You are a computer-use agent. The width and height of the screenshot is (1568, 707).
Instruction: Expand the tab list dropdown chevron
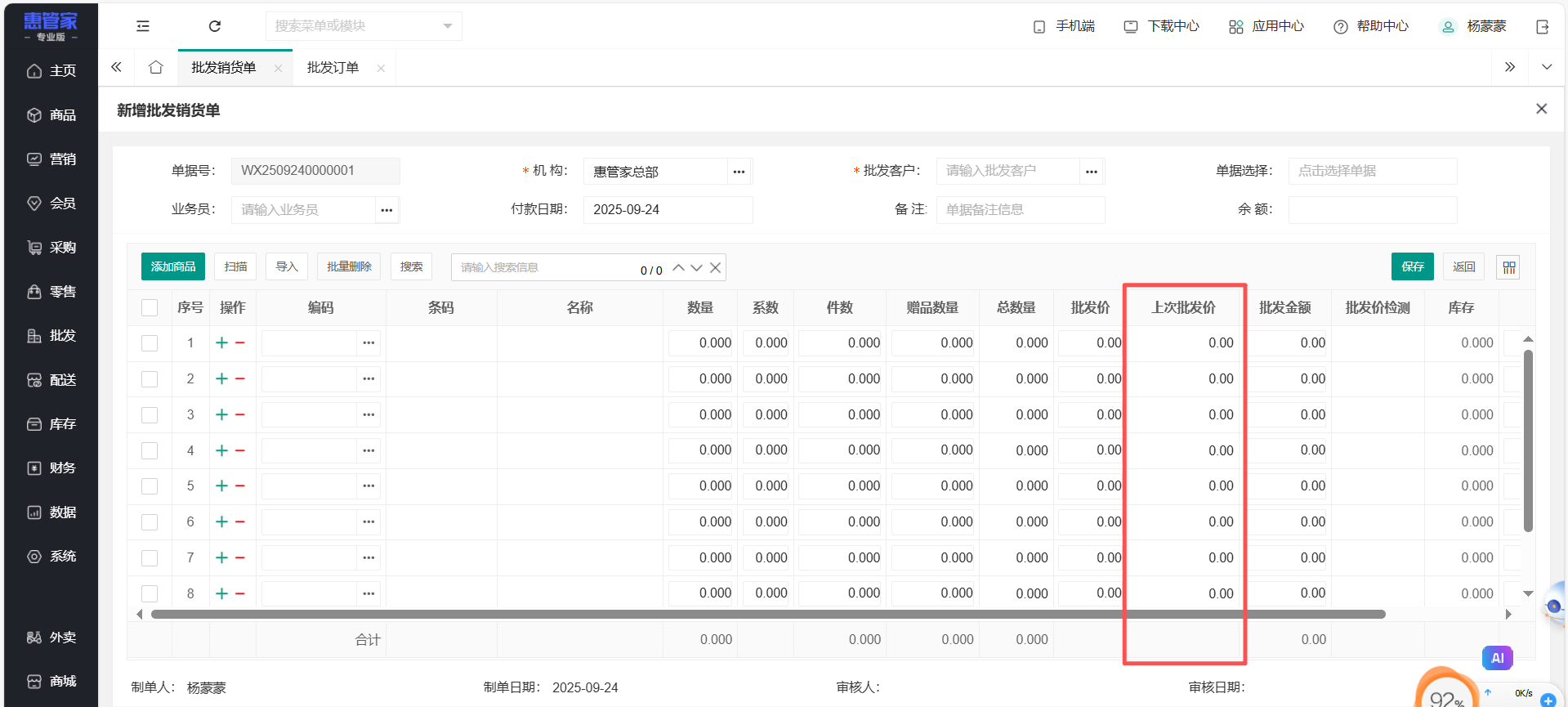(x=1547, y=67)
